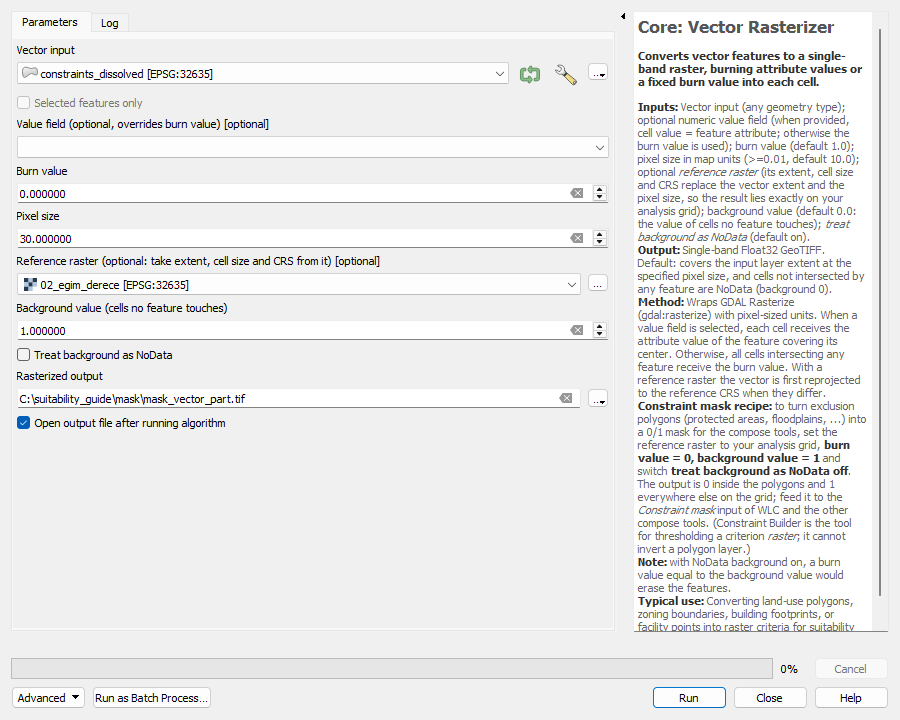
Task: Click the Selected features only checkbox
Action: click(24, 103)
